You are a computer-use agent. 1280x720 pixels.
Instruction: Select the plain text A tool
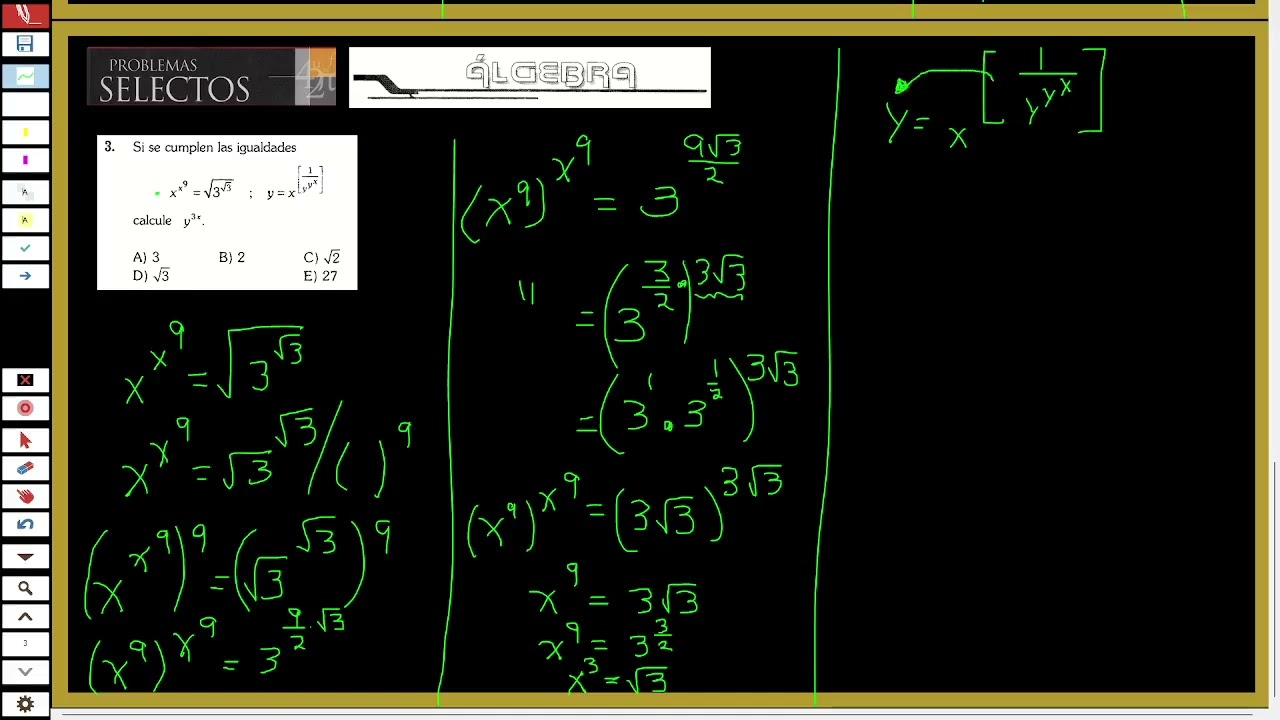point(25,192)
